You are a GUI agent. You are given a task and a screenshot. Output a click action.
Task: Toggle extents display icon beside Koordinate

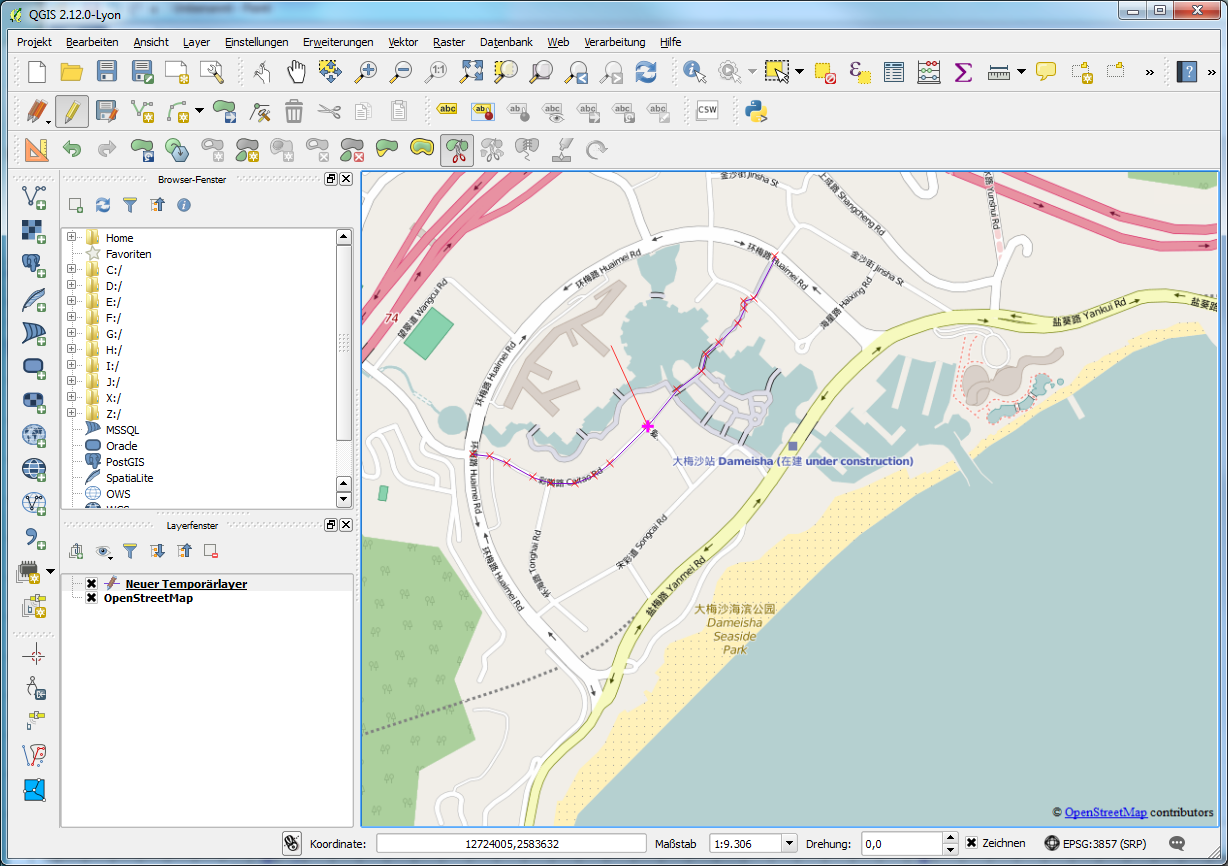(x=293, y=843)
